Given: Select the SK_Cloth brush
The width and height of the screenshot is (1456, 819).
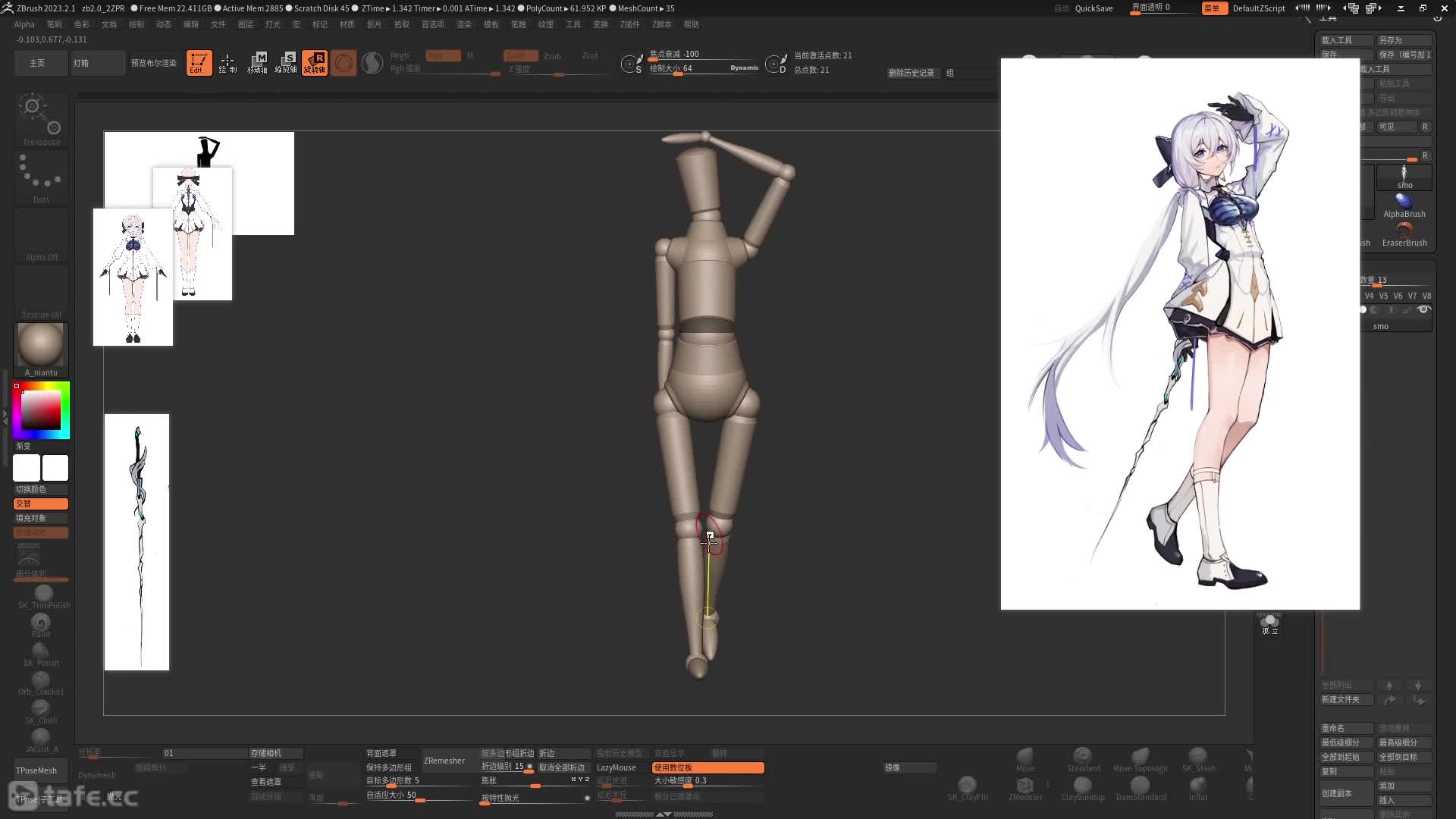Looking at the screenshot, I should [x=41, y=713].
